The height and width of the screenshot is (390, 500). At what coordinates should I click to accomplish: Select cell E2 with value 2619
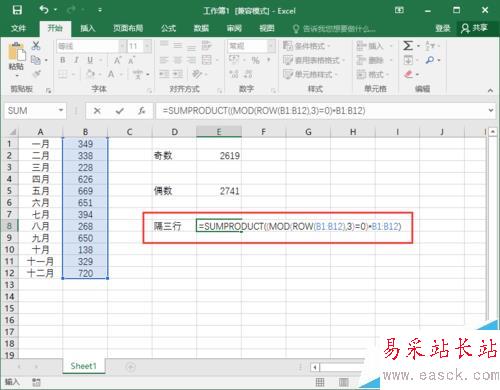(219, 156)
